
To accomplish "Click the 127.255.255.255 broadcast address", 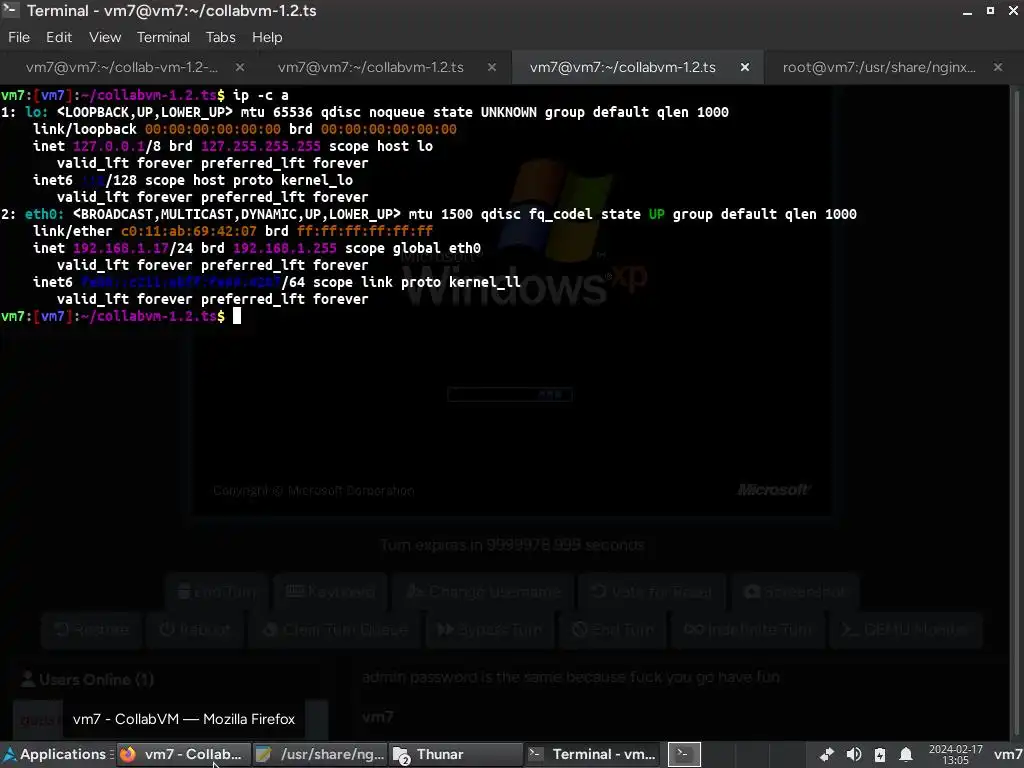I will coord(261,146).
